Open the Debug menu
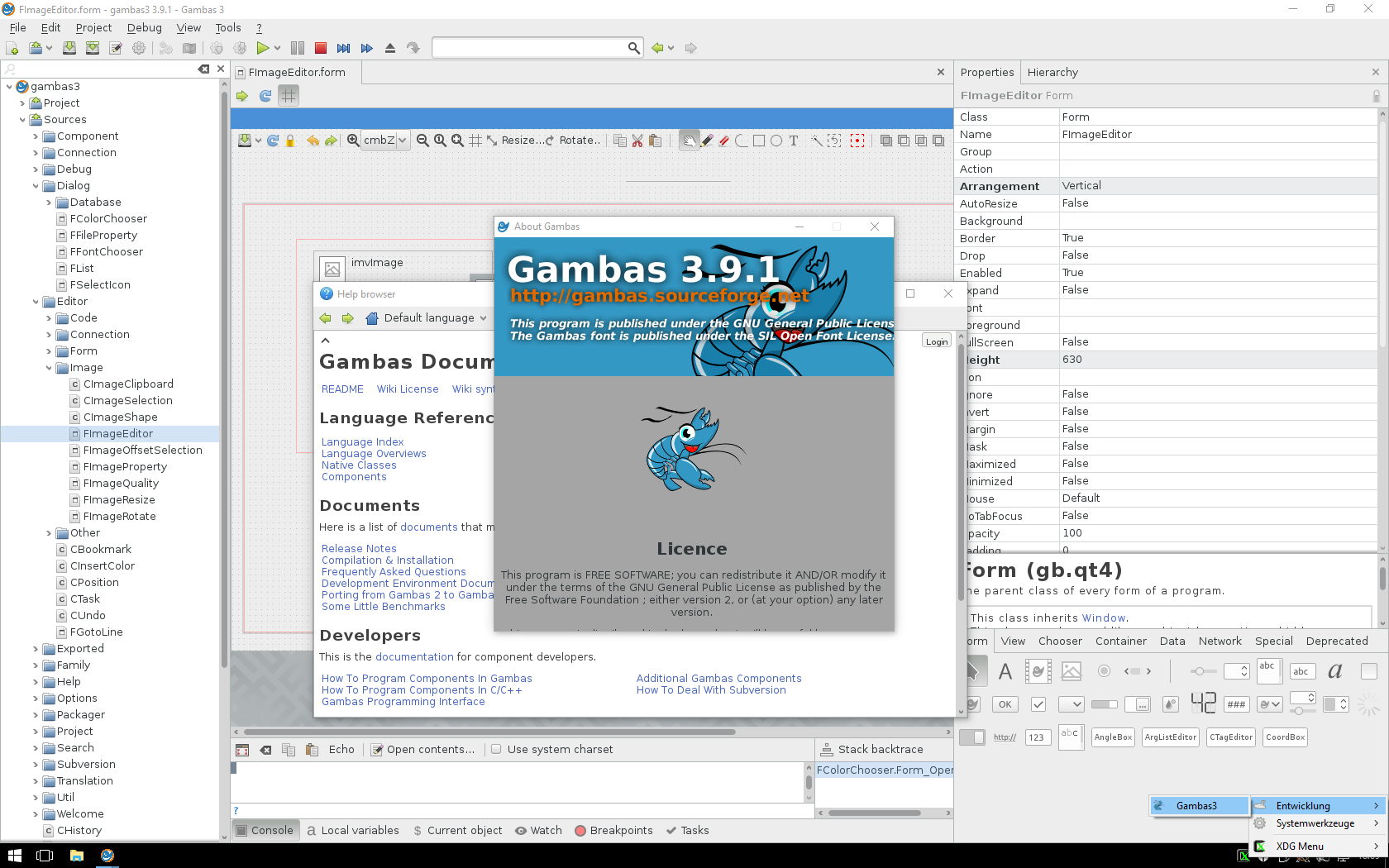Viewport: 1389px width, 868px height. [x=145, y=27]
